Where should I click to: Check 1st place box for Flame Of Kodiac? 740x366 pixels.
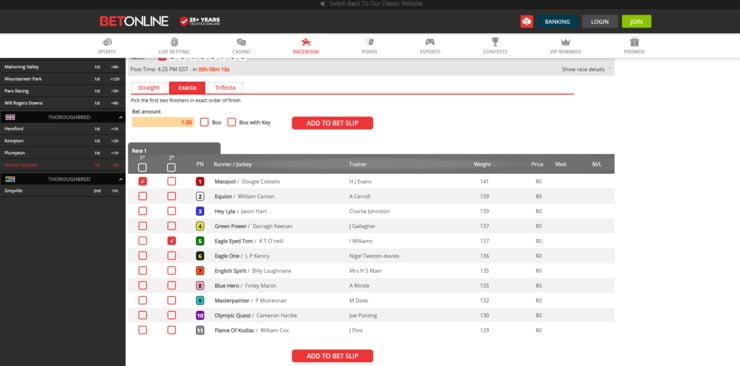143,330
